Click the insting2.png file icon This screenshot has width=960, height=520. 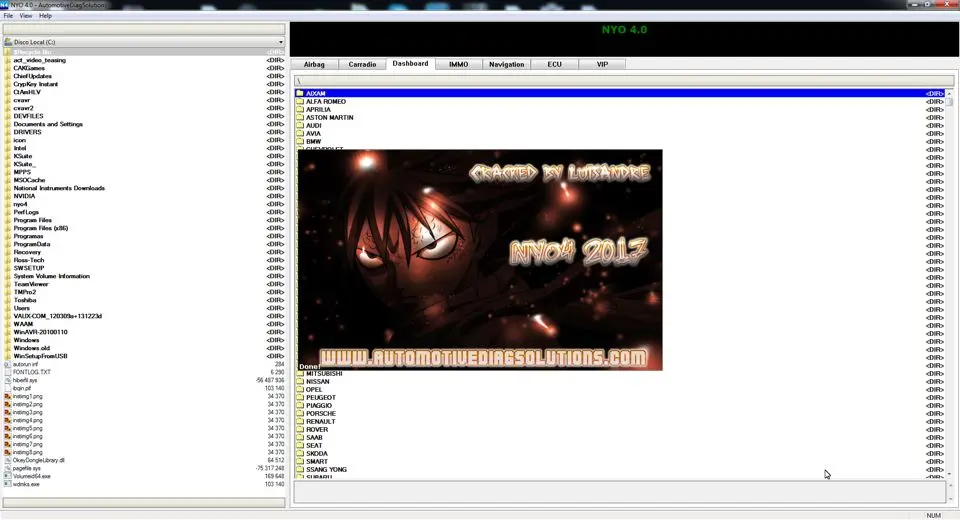(x=7, y=404)
